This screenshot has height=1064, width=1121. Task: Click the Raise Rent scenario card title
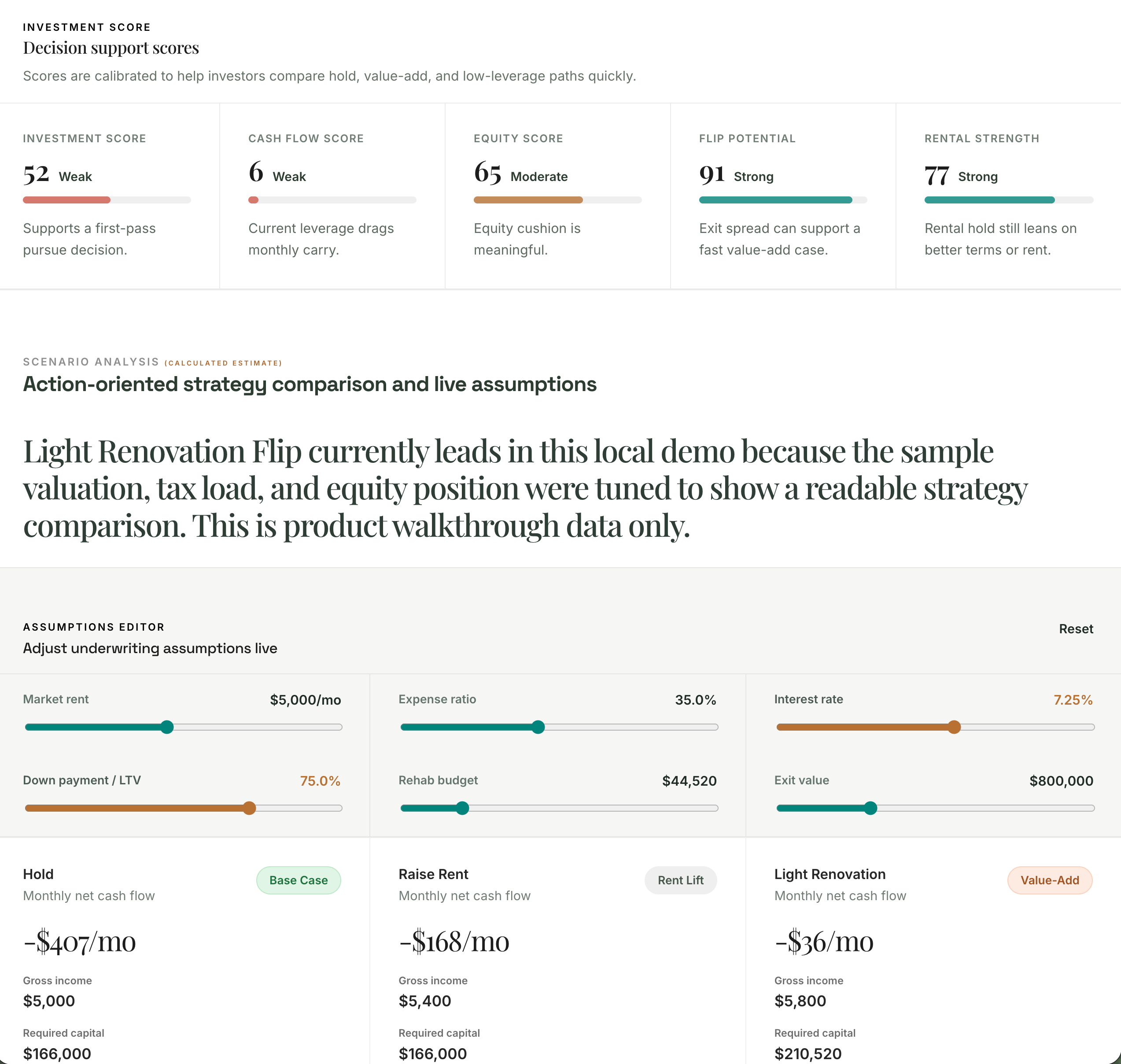[433, 874]
